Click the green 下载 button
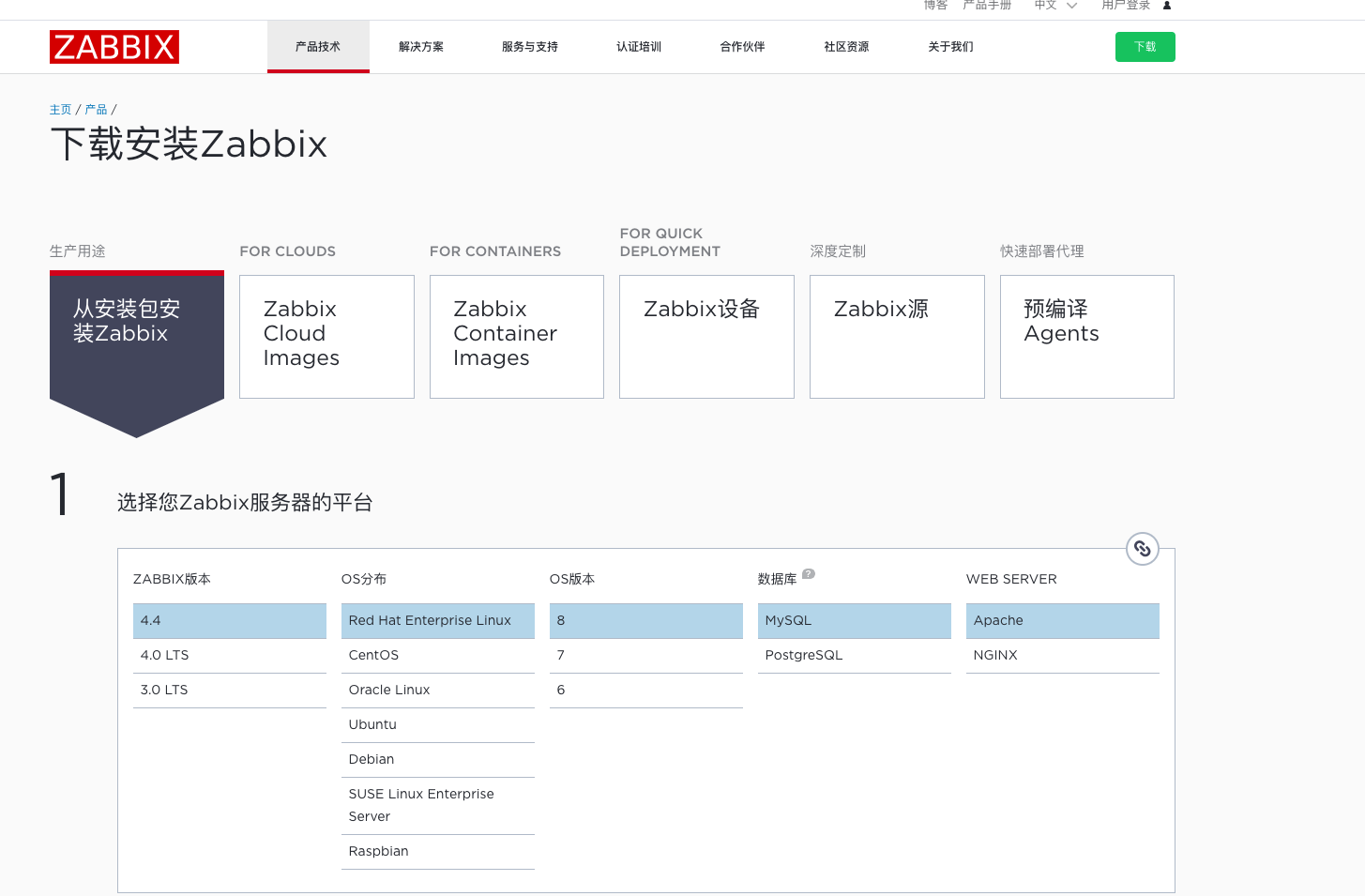This screenshot has width=1365, height=896. click(1145, 47)
